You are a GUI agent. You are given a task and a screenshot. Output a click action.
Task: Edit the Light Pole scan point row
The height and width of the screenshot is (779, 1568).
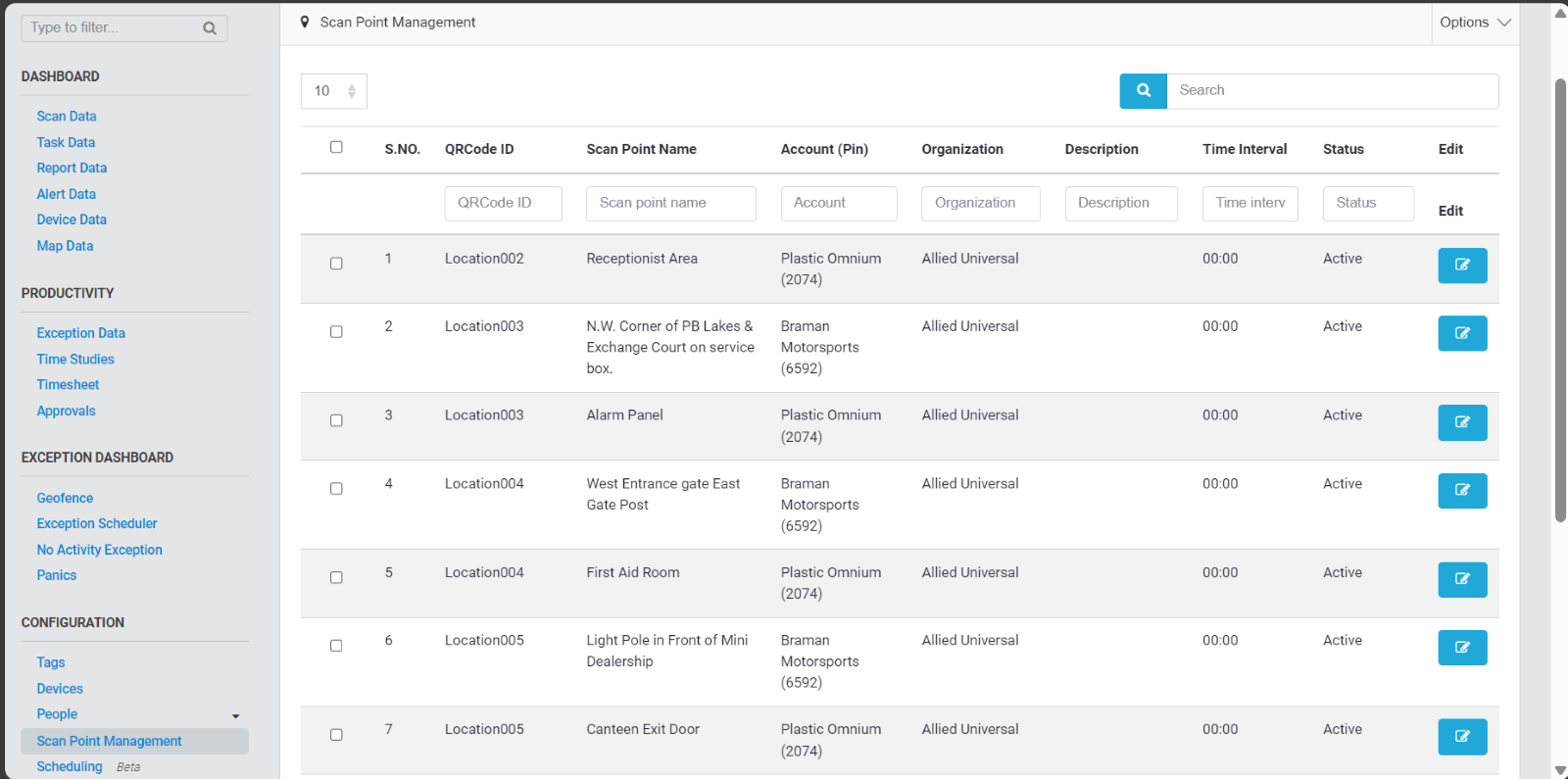(x=1461, y=648)
